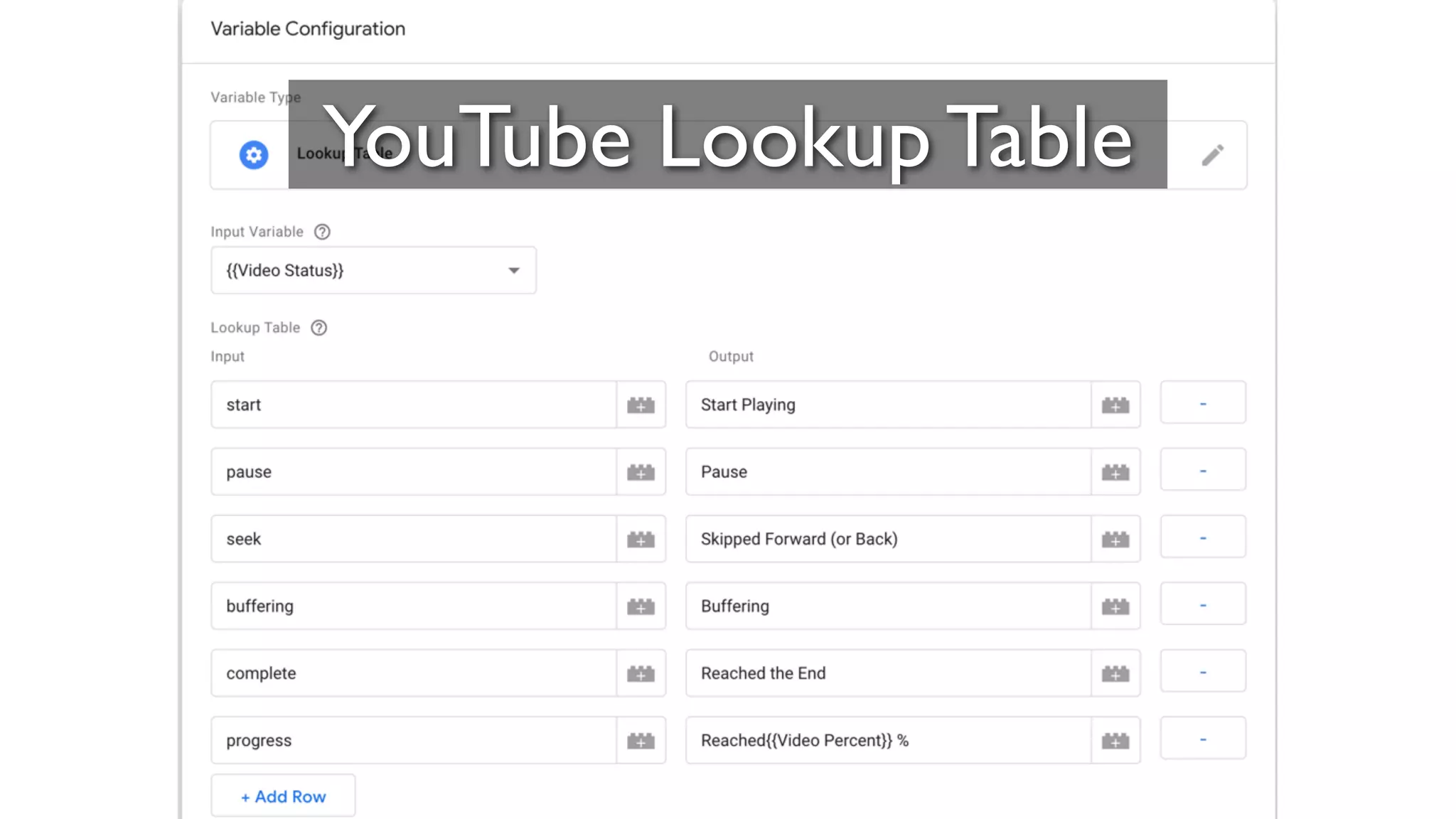
Task: Click the pencil edit icon for Variable Type
Action: [1213, 155]
